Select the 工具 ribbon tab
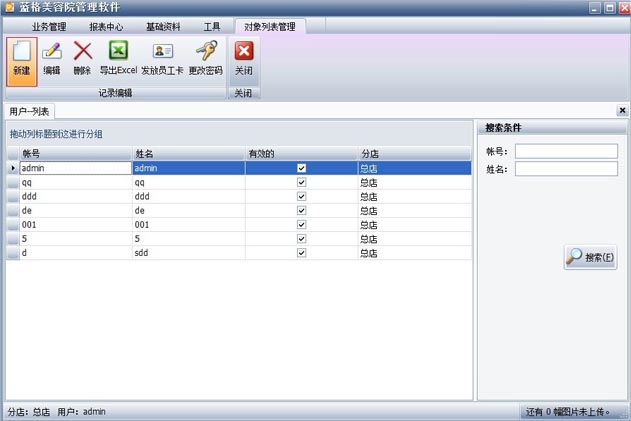Screen dimensions: 631x421 click(212, 26)
